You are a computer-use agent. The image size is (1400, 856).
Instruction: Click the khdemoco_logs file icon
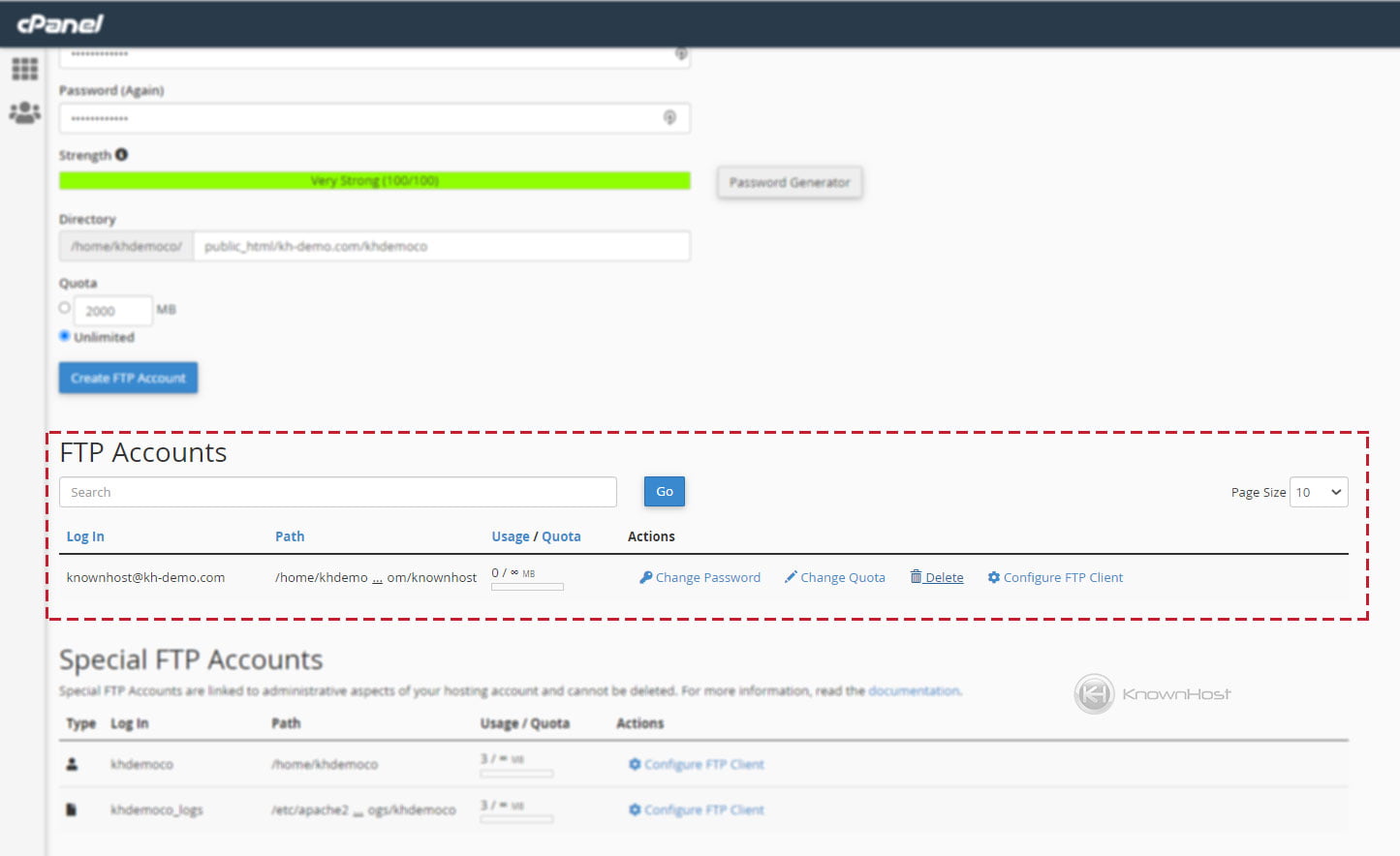[x=72, y=809]
